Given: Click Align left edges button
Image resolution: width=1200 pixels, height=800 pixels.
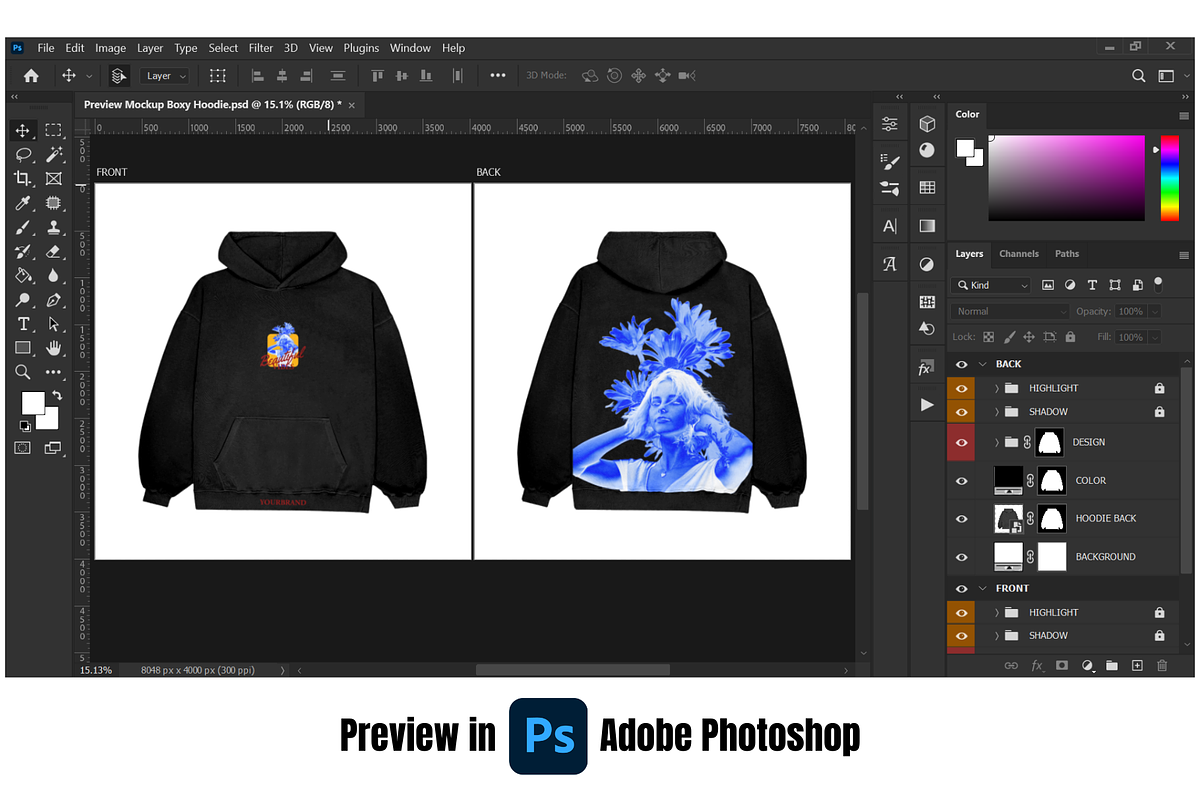Looking at the screenshot, I should pos(257,75).
